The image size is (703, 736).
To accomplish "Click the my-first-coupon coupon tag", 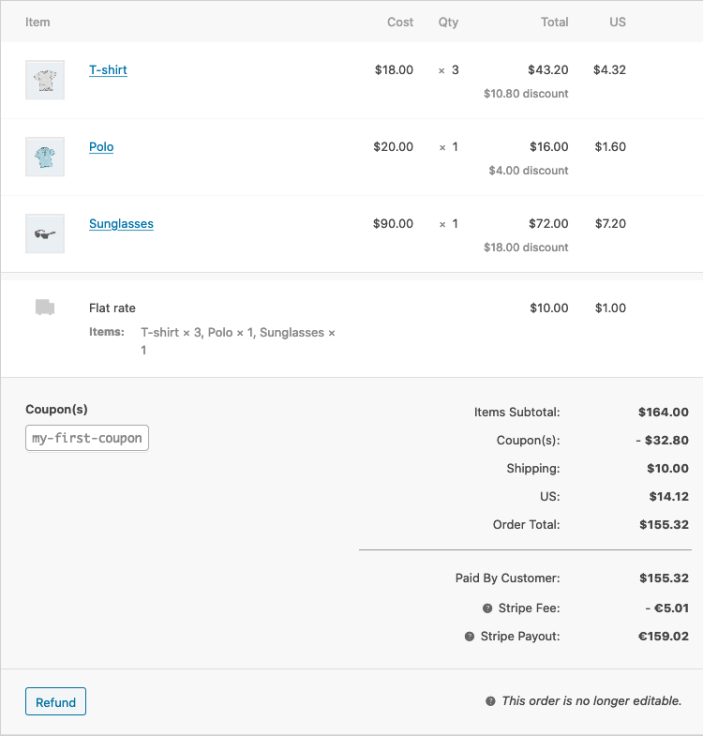I will click(87, 438).
